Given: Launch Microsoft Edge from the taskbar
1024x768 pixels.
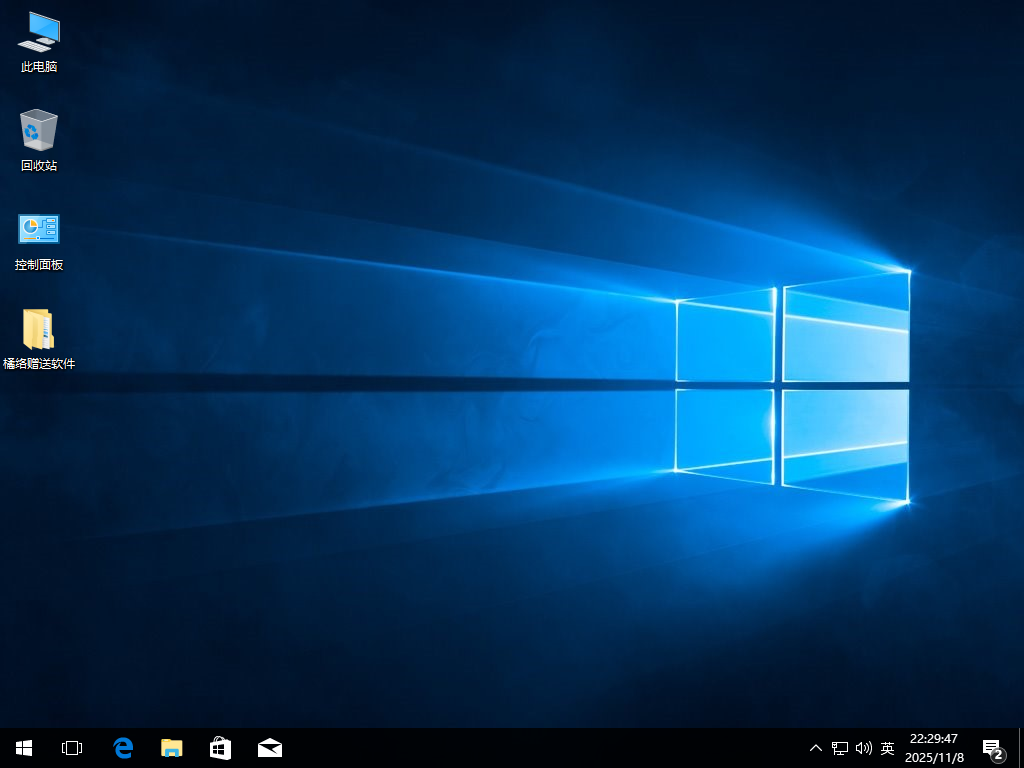Looking at the screenshot, I should pos(123,747).
